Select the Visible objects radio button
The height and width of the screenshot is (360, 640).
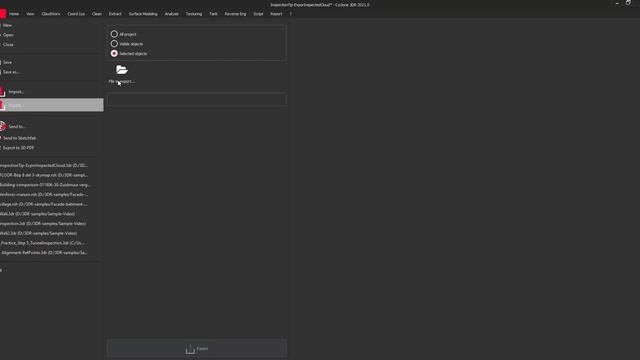coord(114,44)
